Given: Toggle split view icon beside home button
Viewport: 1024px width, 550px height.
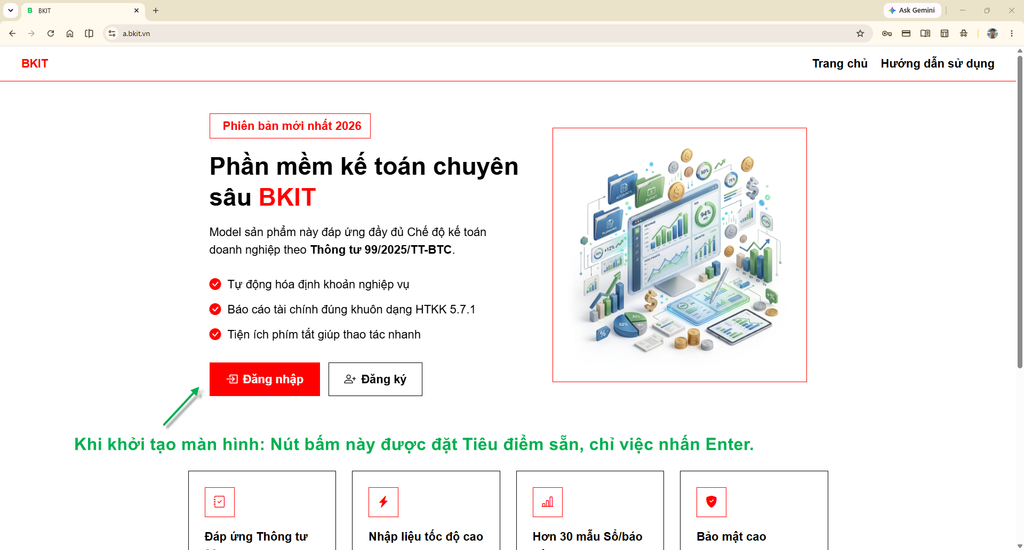Looking at the screenshot, I should (89, 33).
